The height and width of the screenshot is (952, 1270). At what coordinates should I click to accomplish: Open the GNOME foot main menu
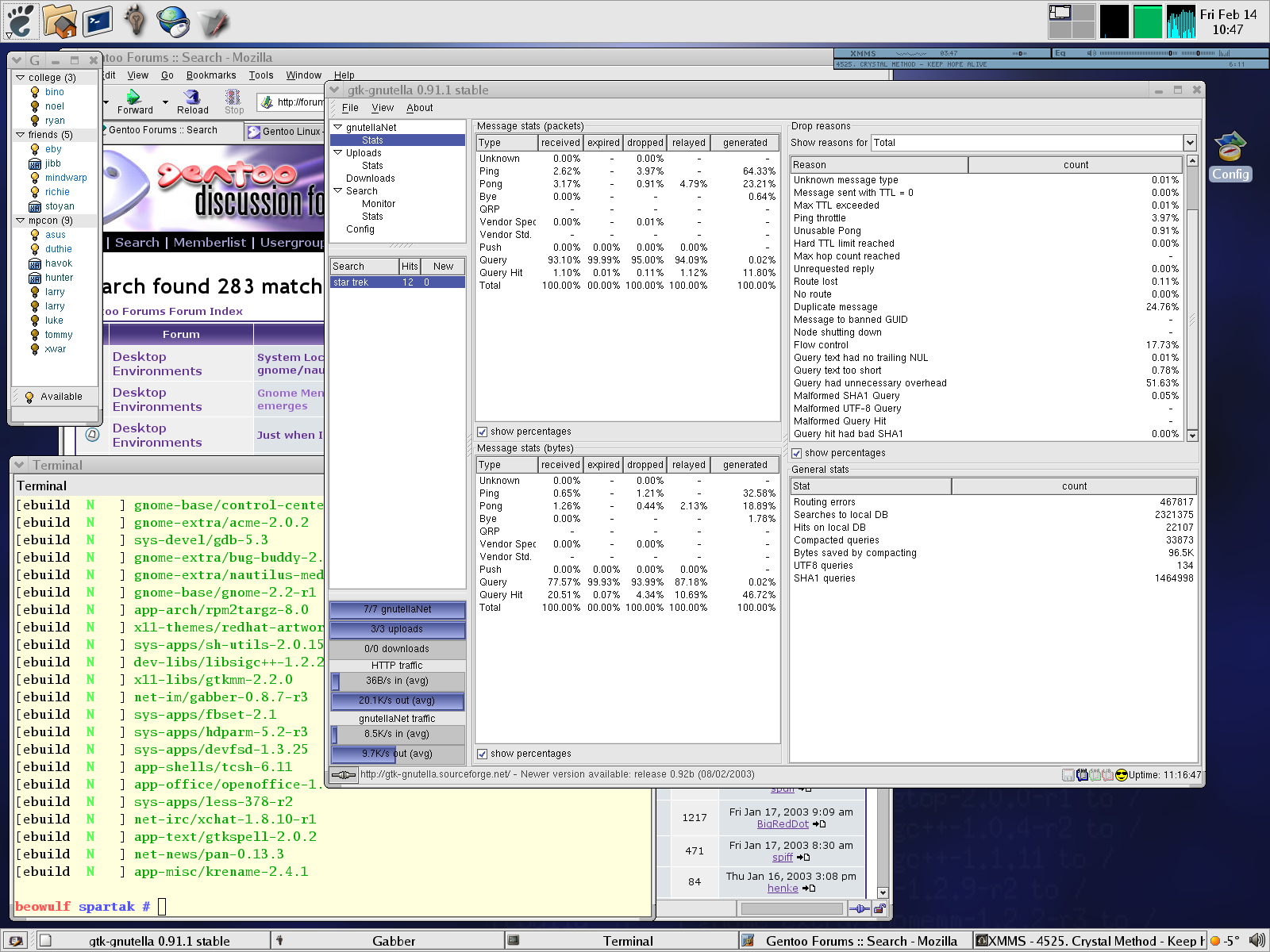(21, 21)
